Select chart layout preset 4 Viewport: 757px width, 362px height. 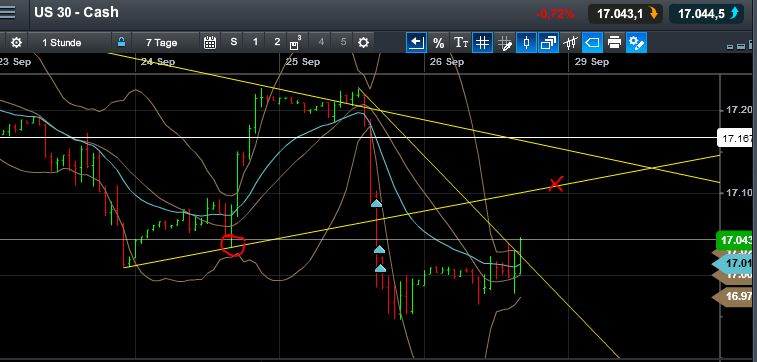(321, 42)
